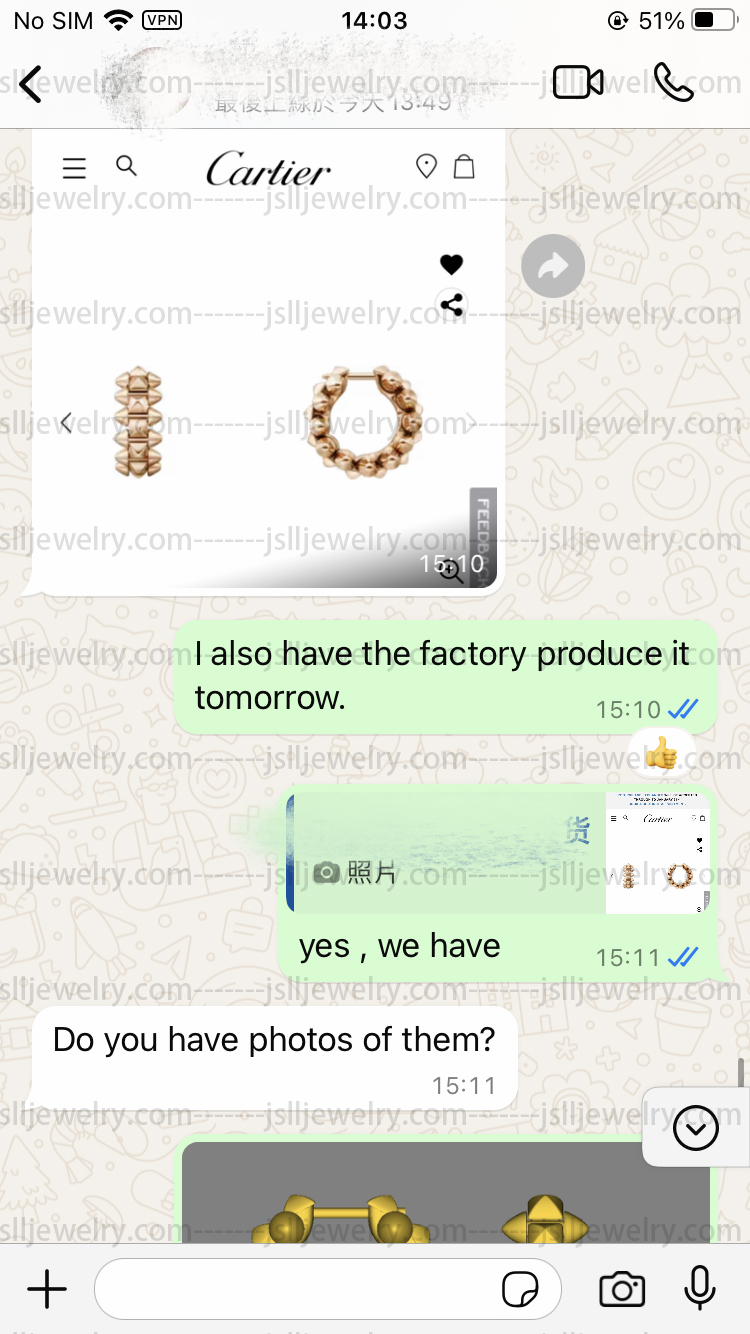Image resolution: width=750 pixels, height=1334 pixels.
Task: Tap the back arrow to leave the chat
Action: click(32, 84)
